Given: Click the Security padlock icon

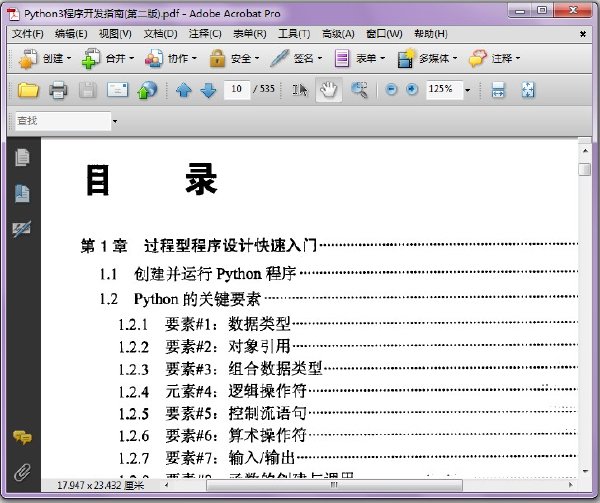Looking at the screenshot, I should [x=217, y=59].
